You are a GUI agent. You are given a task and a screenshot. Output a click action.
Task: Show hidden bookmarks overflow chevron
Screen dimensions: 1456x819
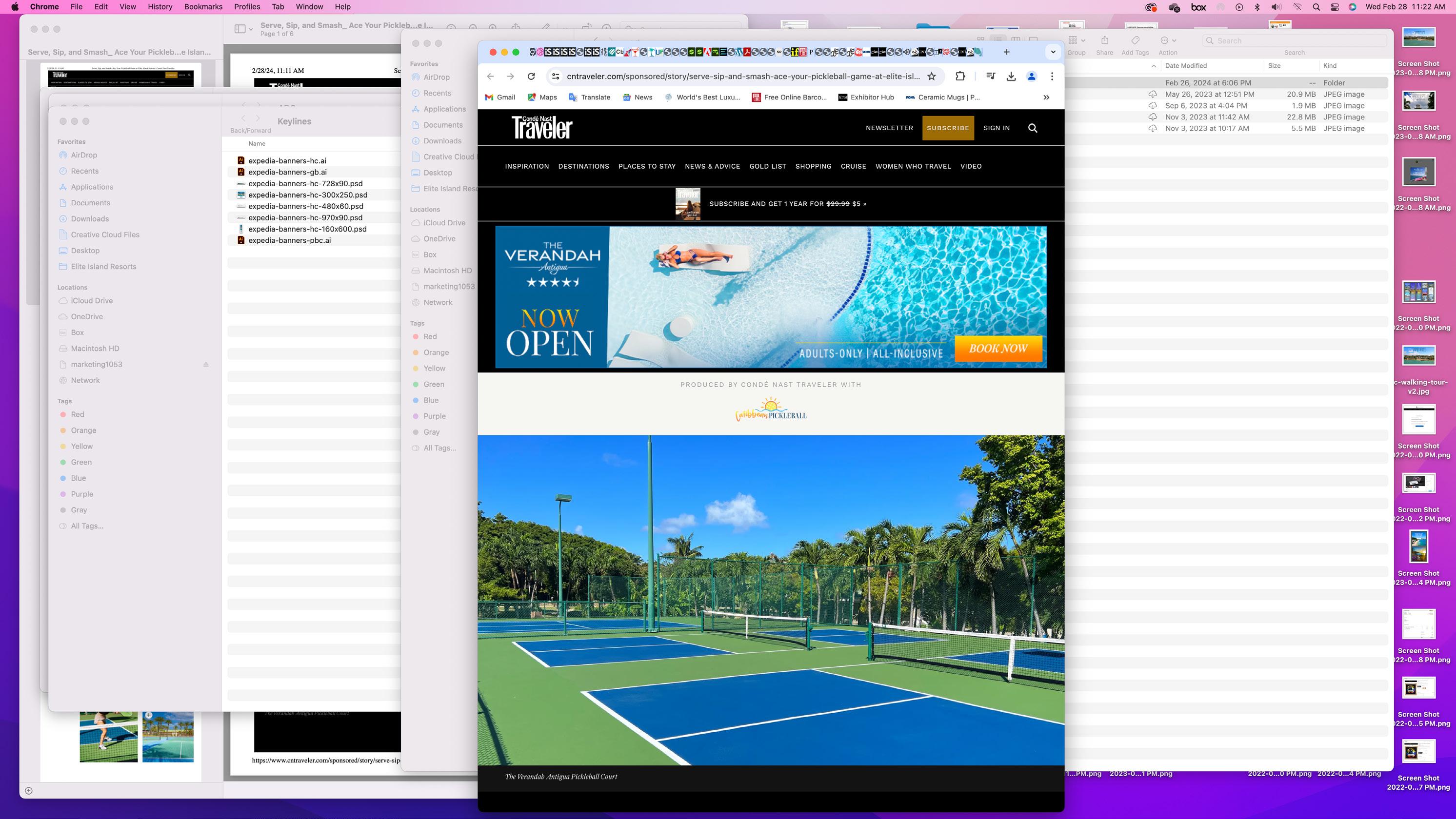1046,97
